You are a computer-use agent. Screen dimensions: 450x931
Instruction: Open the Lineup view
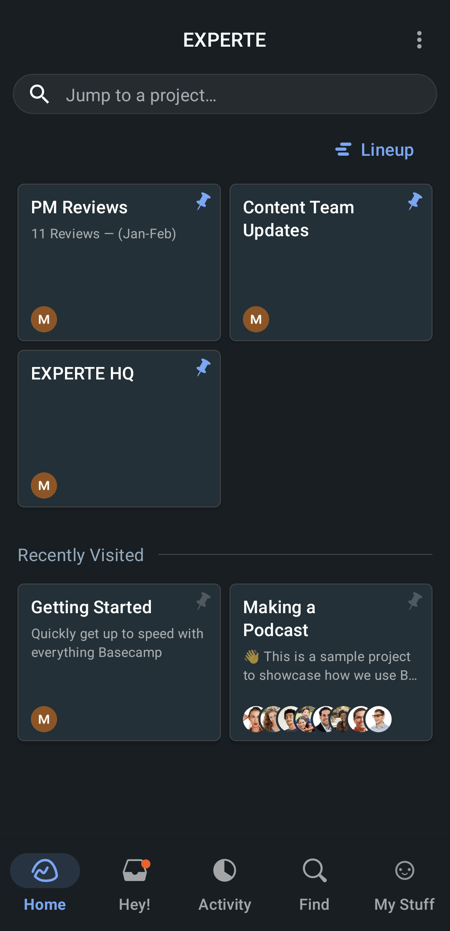coord(375,150)
